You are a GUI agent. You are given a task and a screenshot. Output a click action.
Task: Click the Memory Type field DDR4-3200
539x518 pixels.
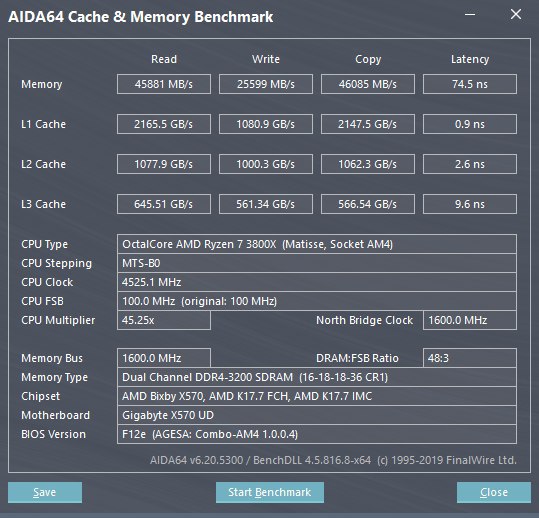coord(317,377)
